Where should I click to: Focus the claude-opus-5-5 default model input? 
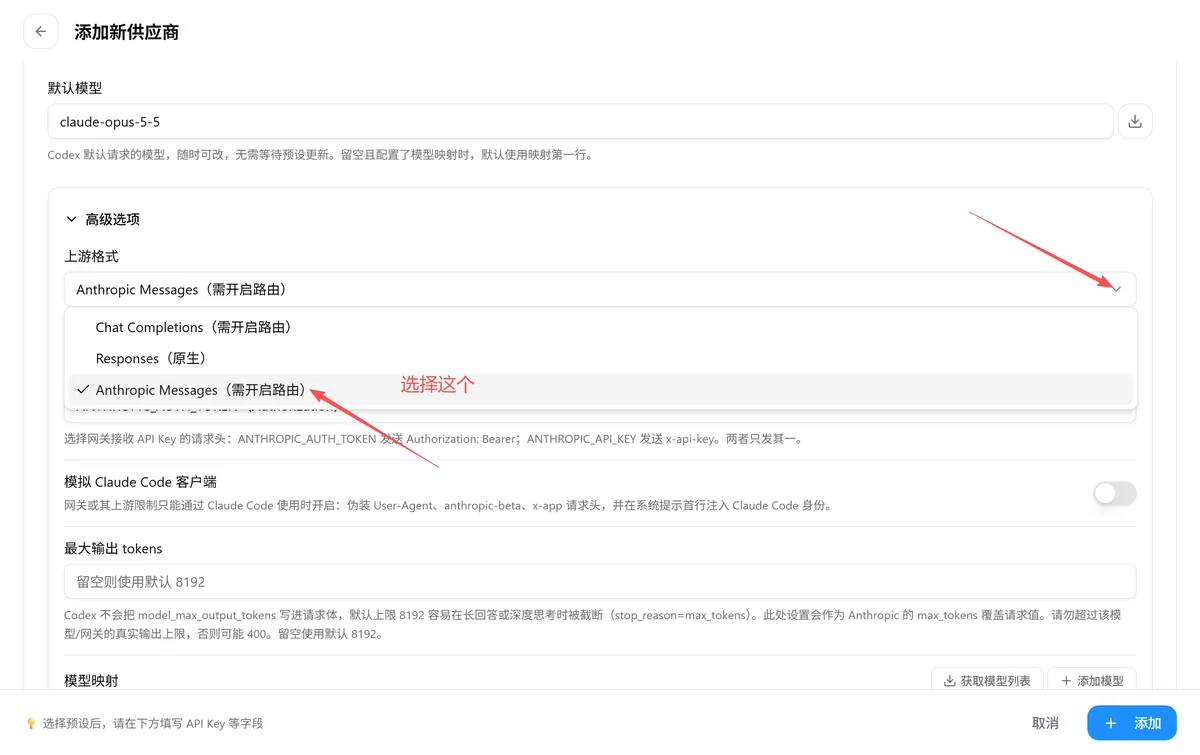(580, 122)
